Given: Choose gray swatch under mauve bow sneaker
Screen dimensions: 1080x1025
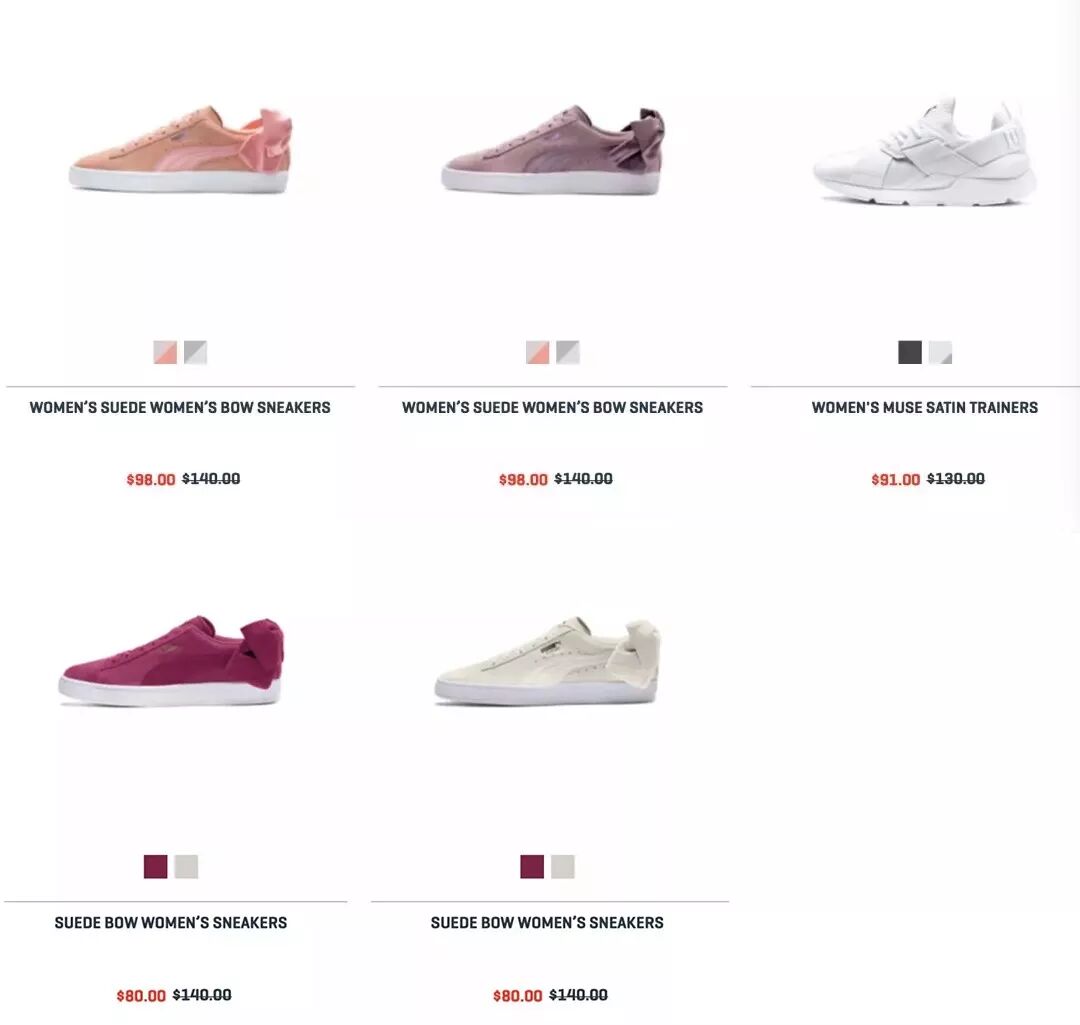Looking at the screenshot, I should tap(568, 352).
